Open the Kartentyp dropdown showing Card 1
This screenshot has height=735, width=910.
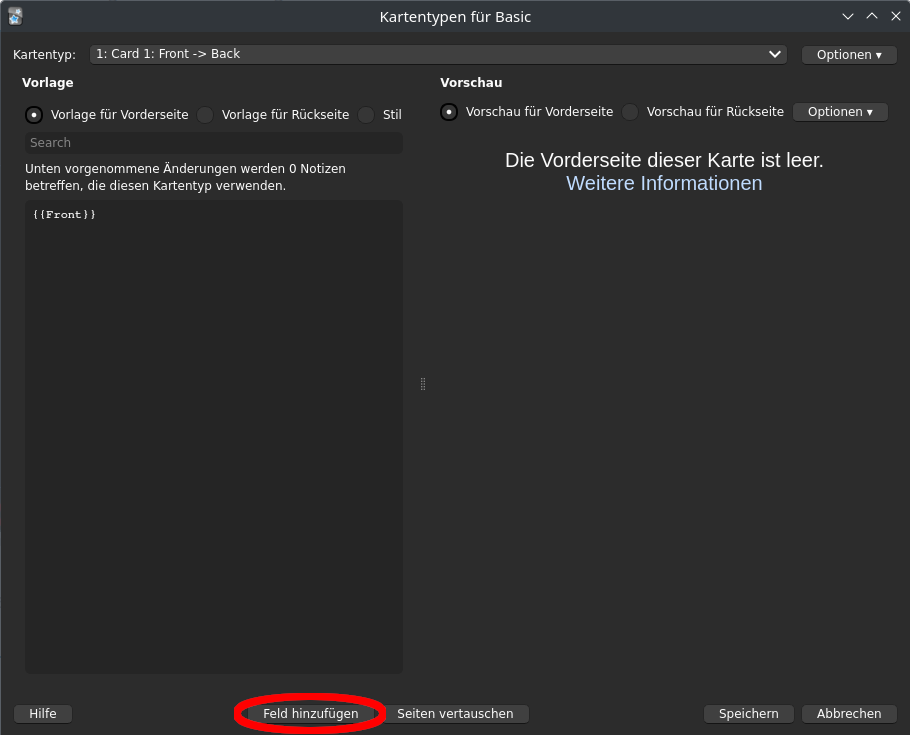438,54
